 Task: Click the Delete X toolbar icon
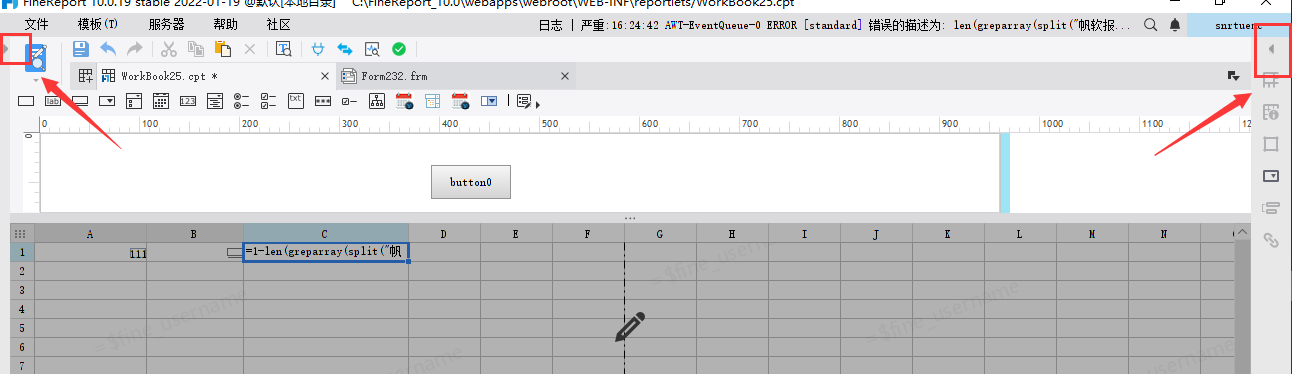pos(250,48)
